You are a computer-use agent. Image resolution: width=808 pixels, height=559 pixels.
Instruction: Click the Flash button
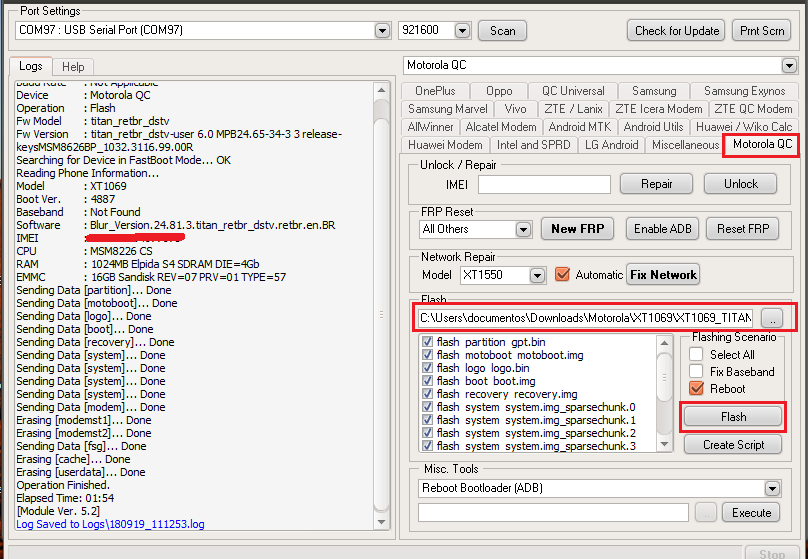tap(733, 417)
